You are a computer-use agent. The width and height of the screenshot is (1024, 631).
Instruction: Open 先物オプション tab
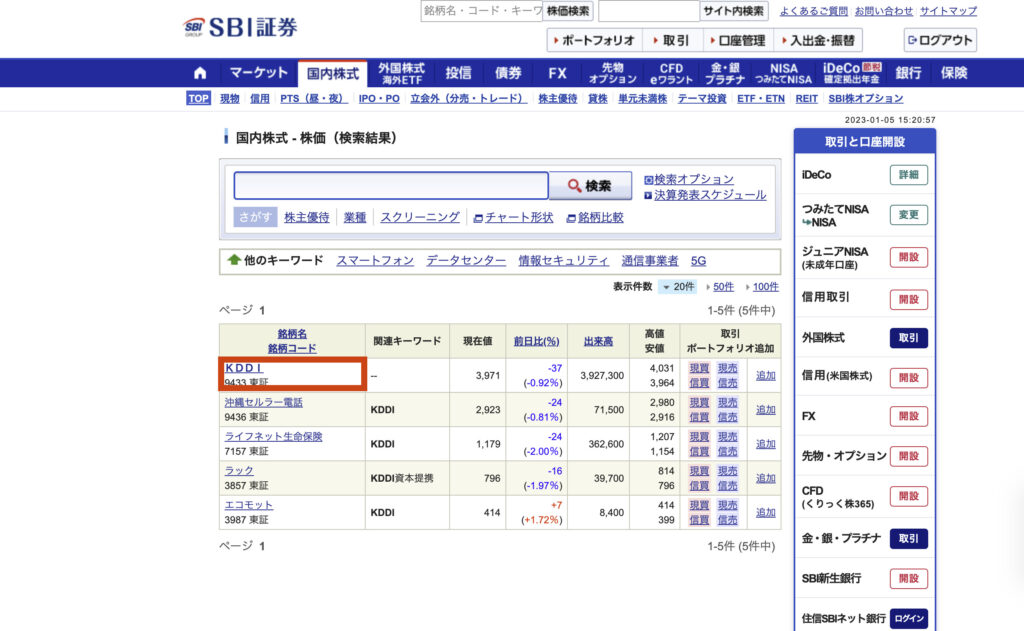click(613, 73)
